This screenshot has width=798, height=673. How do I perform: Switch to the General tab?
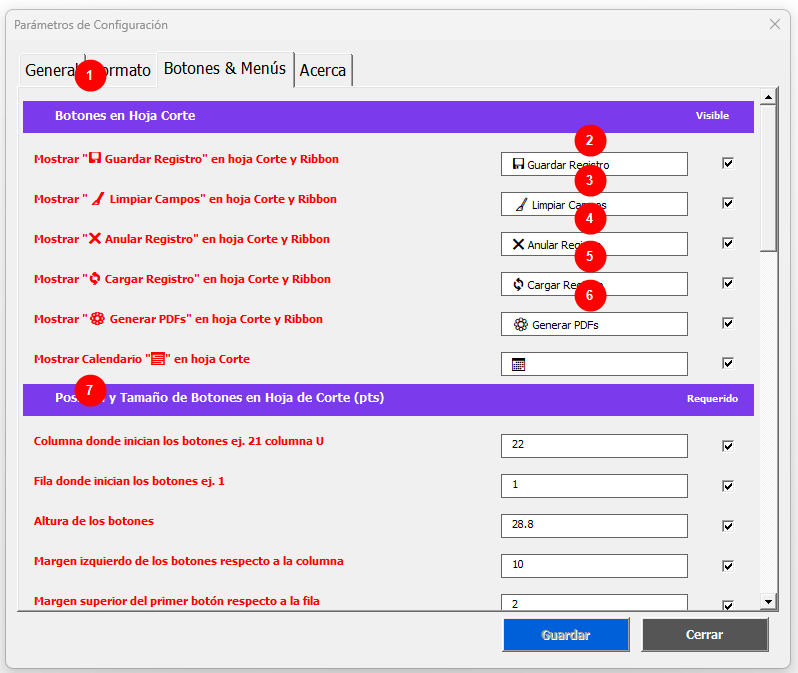click(51, 70)
